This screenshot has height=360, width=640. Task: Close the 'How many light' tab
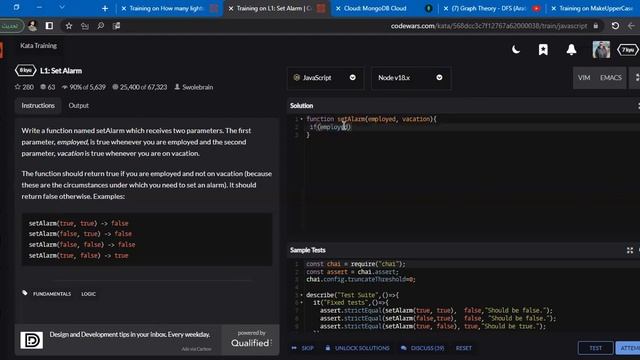124,8
